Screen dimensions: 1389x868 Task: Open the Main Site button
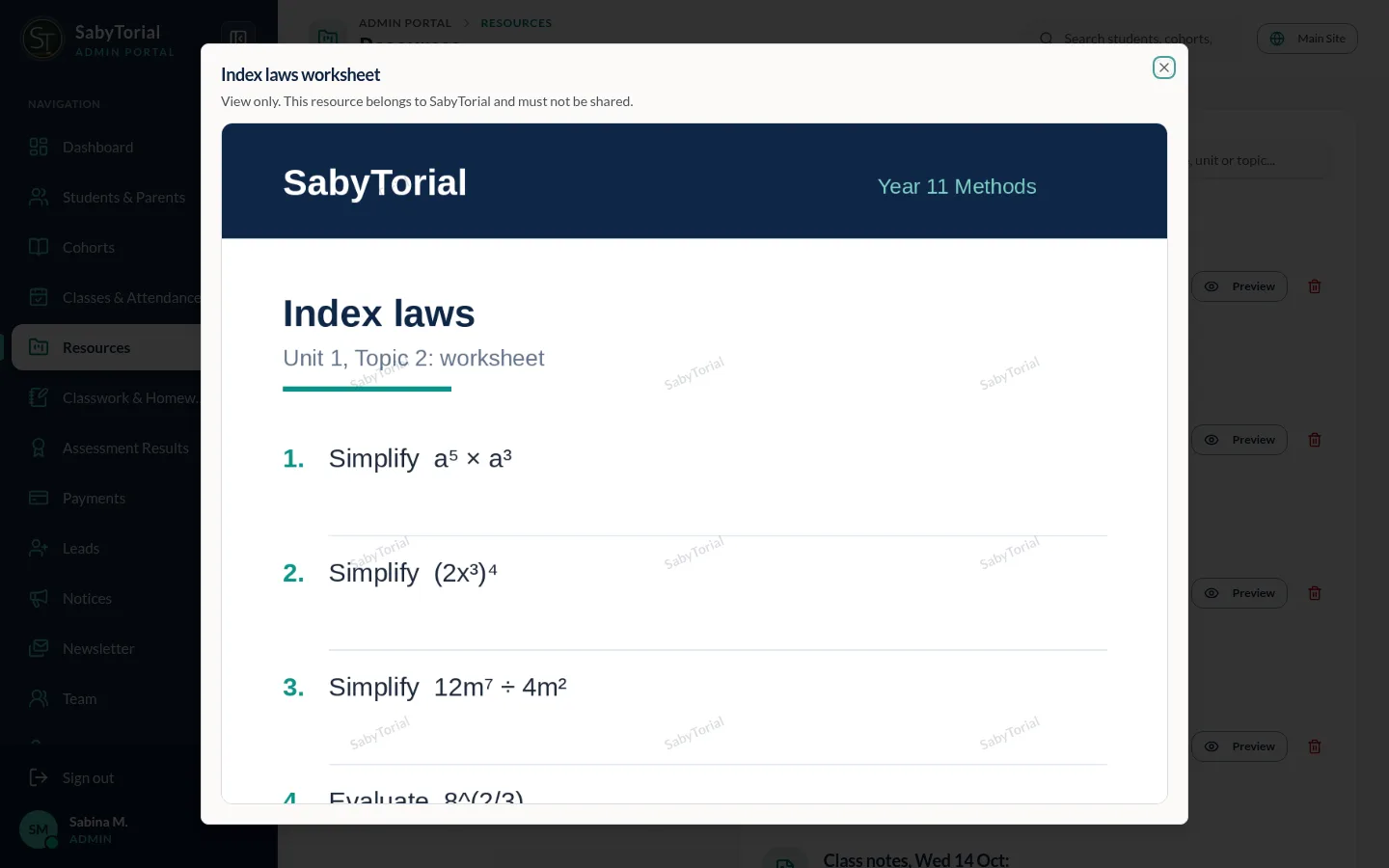tap(1307, 39)
